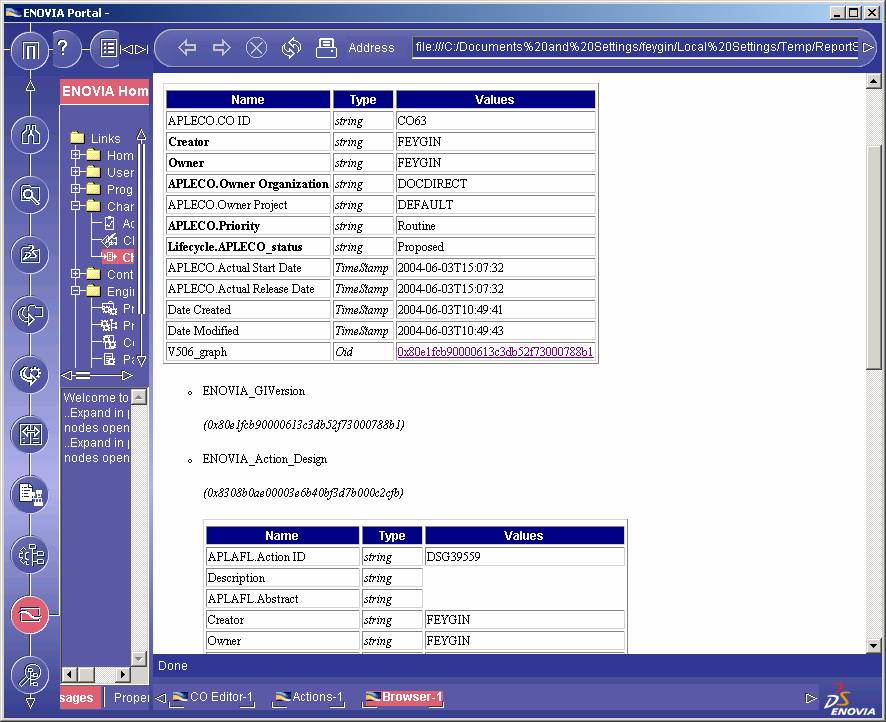Expand the Prog folder tree node

75,188
